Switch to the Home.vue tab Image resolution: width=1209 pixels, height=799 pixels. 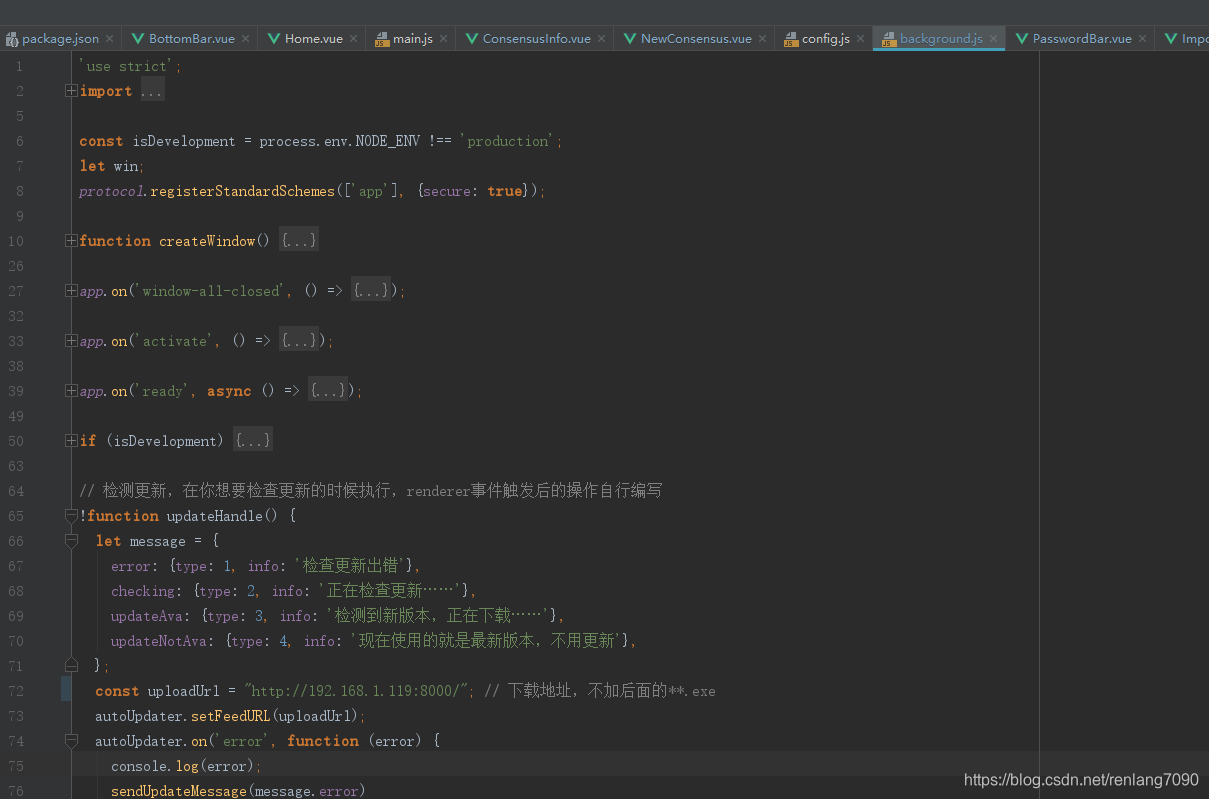314,39
